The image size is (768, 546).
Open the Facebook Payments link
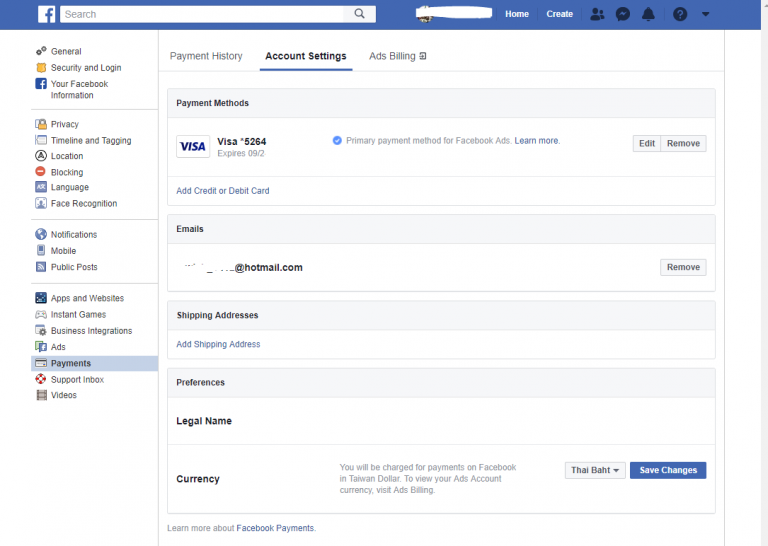click(x=275, y=528)
